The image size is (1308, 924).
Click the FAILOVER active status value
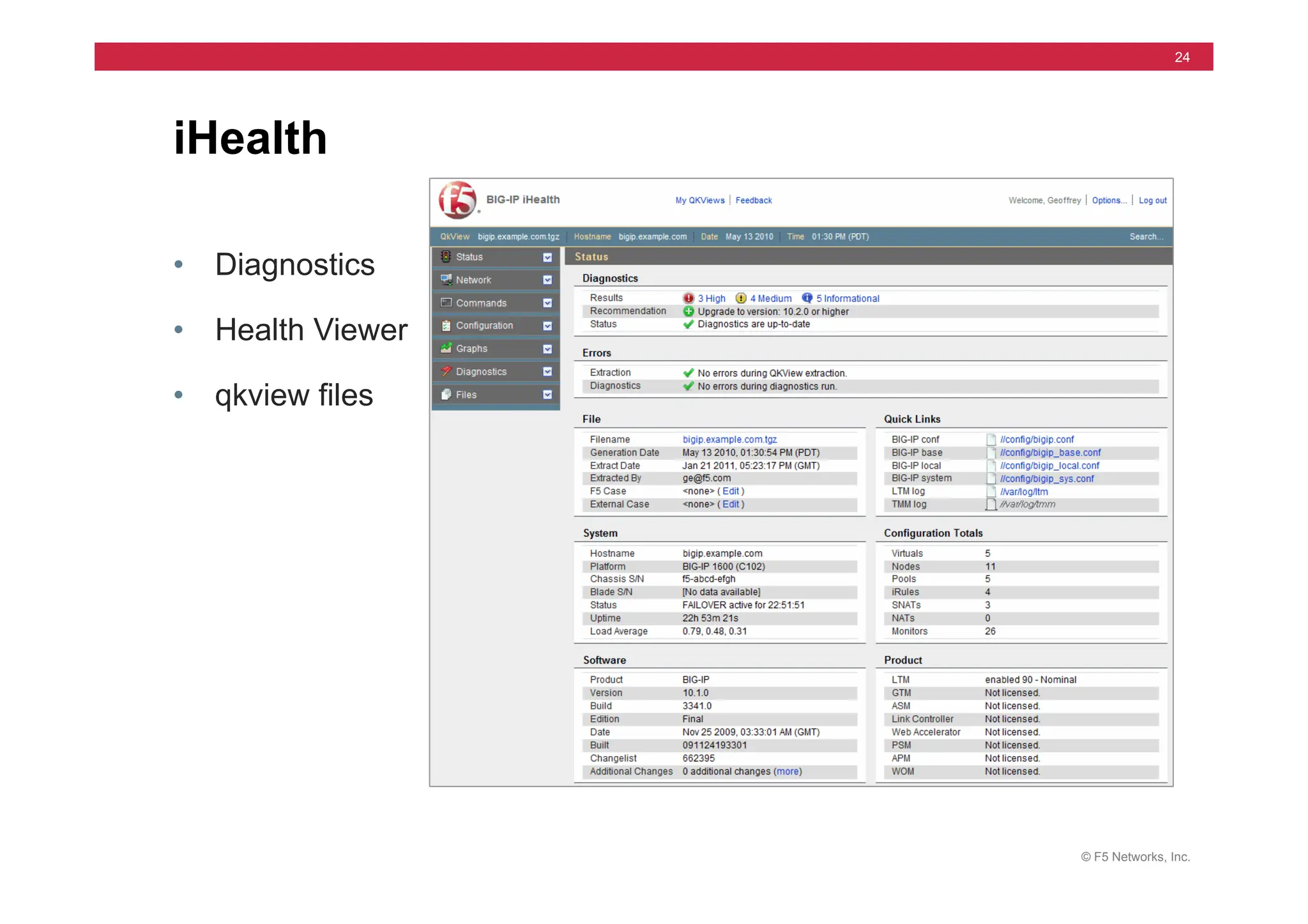[x=743, y=605]
